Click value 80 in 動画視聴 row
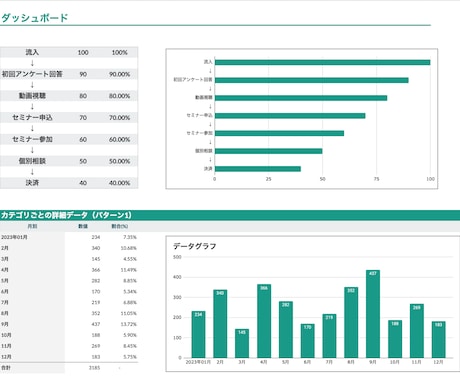Viewport: 460px width, 380px height. (x=83, y=96)
